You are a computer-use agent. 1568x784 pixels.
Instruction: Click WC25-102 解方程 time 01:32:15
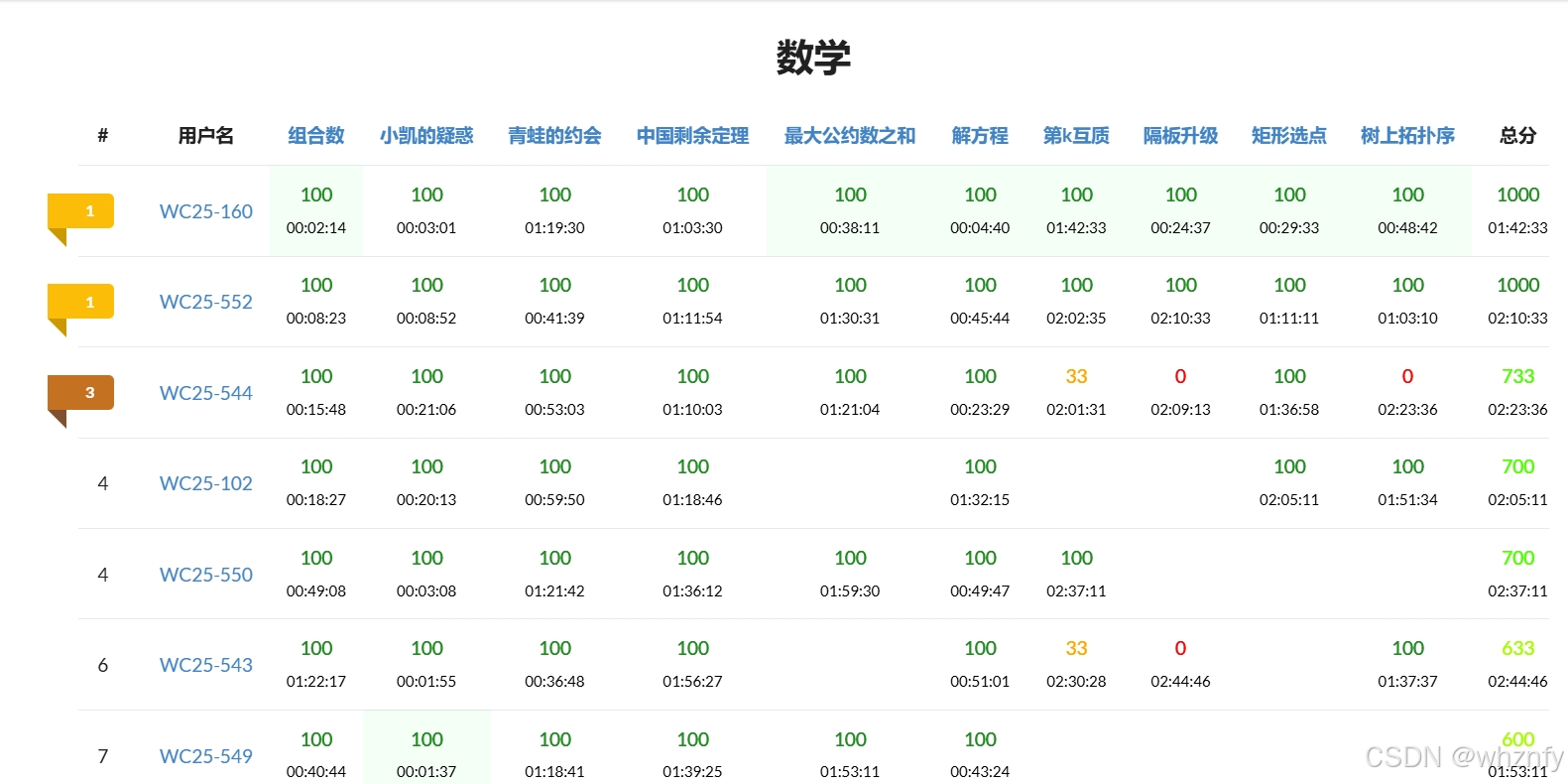pyautogui.click(x=980, y=499)
